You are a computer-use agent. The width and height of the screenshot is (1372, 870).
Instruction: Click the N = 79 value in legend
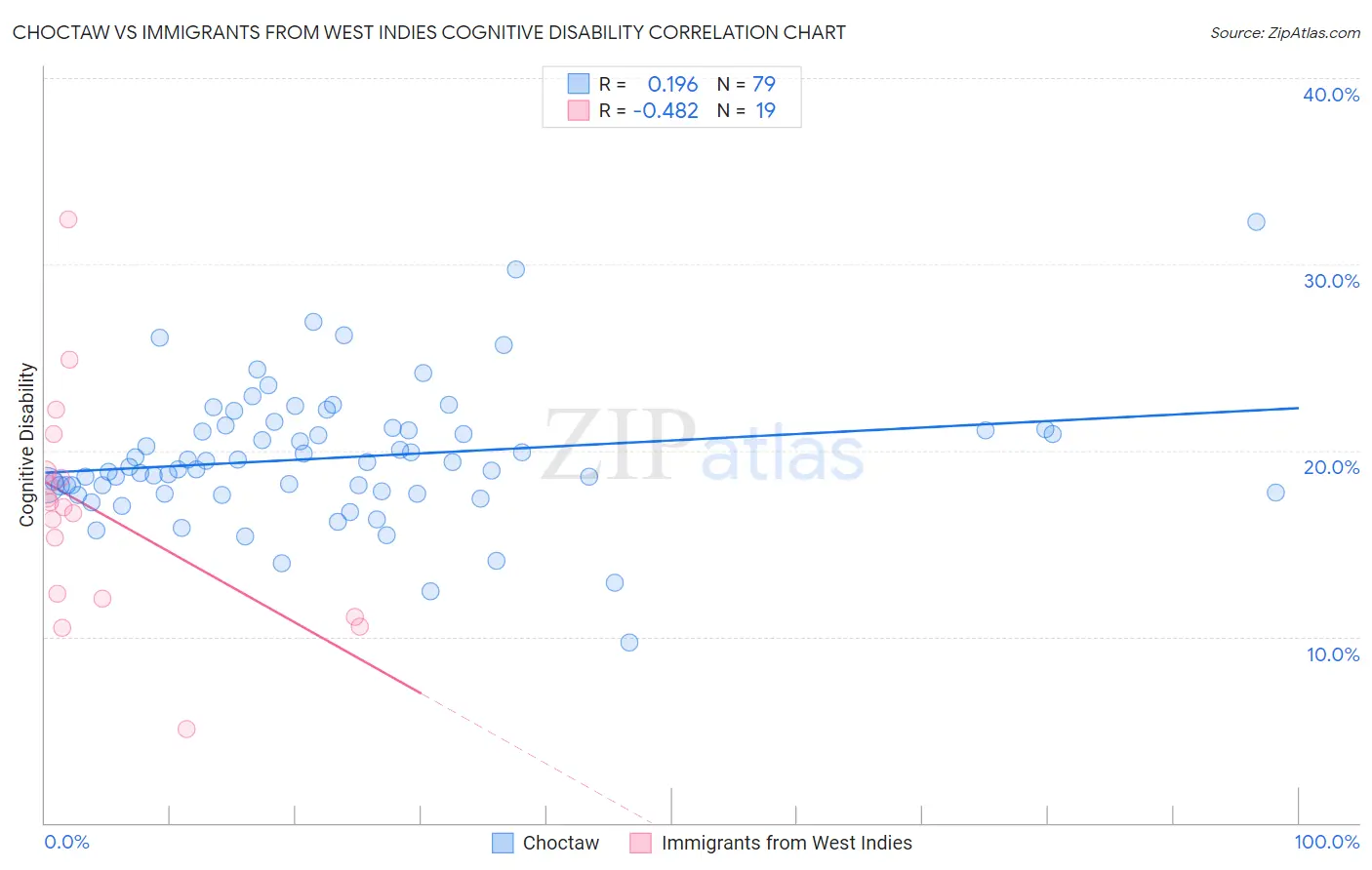click(x=747, y=84)
